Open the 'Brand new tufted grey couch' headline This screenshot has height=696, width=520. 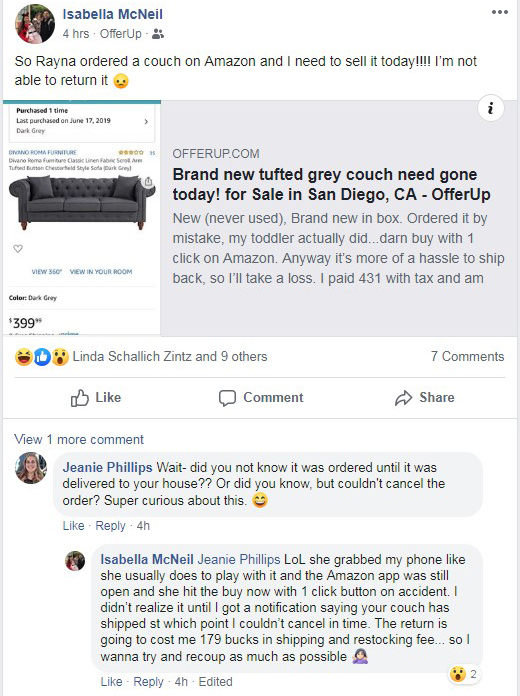[331, 184]
